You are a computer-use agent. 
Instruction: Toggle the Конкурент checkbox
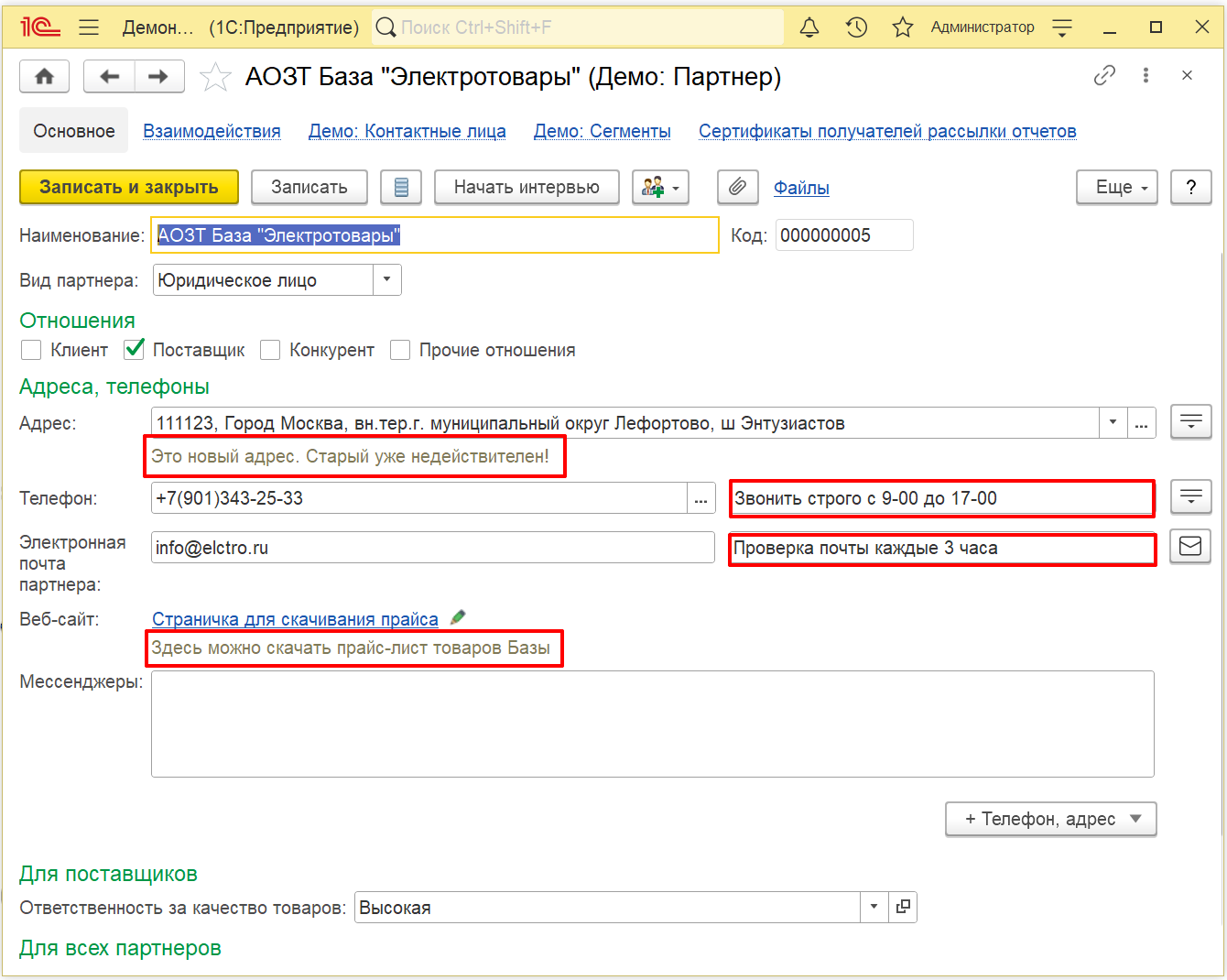(x=270, y=350)
